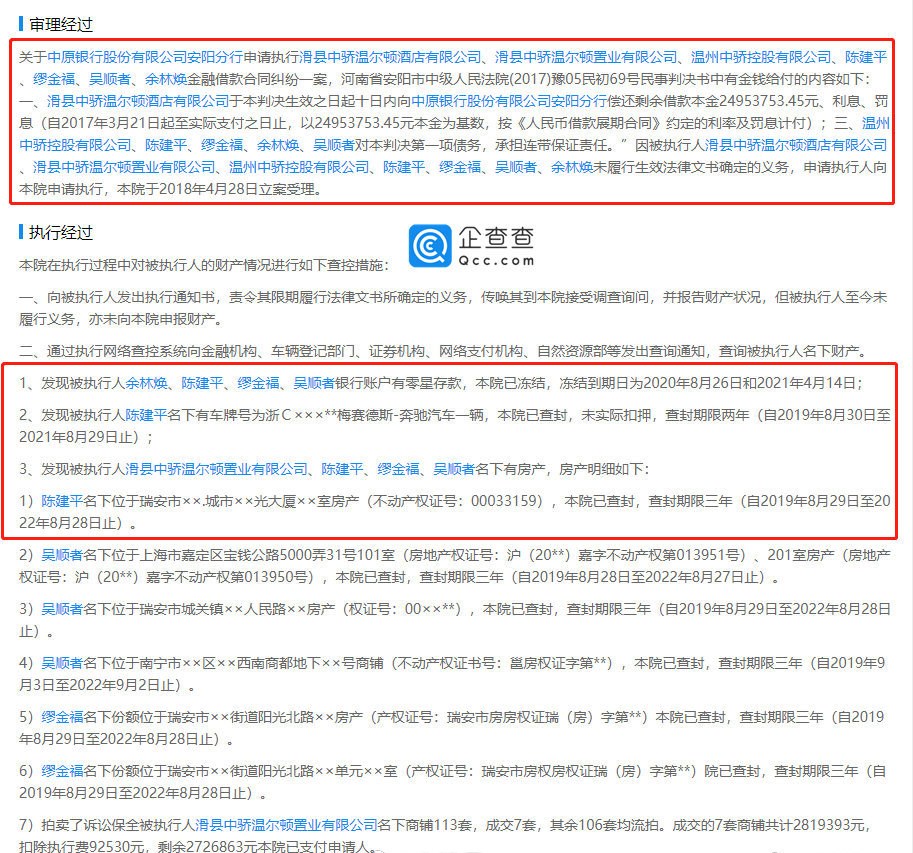Click '邕房权证字第**' certificate text
The image size is (913, 853).
[558, 663]
